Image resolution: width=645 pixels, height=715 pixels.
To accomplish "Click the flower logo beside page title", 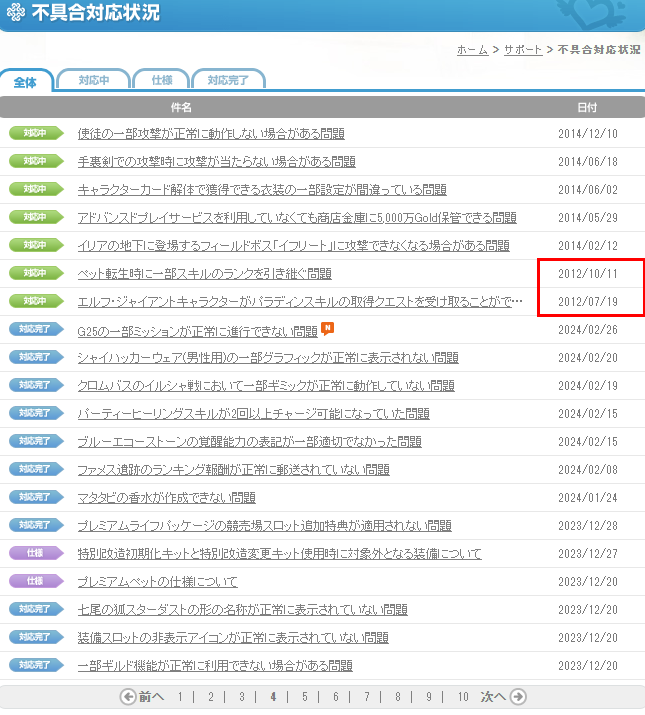I will (x=16, y=12).
